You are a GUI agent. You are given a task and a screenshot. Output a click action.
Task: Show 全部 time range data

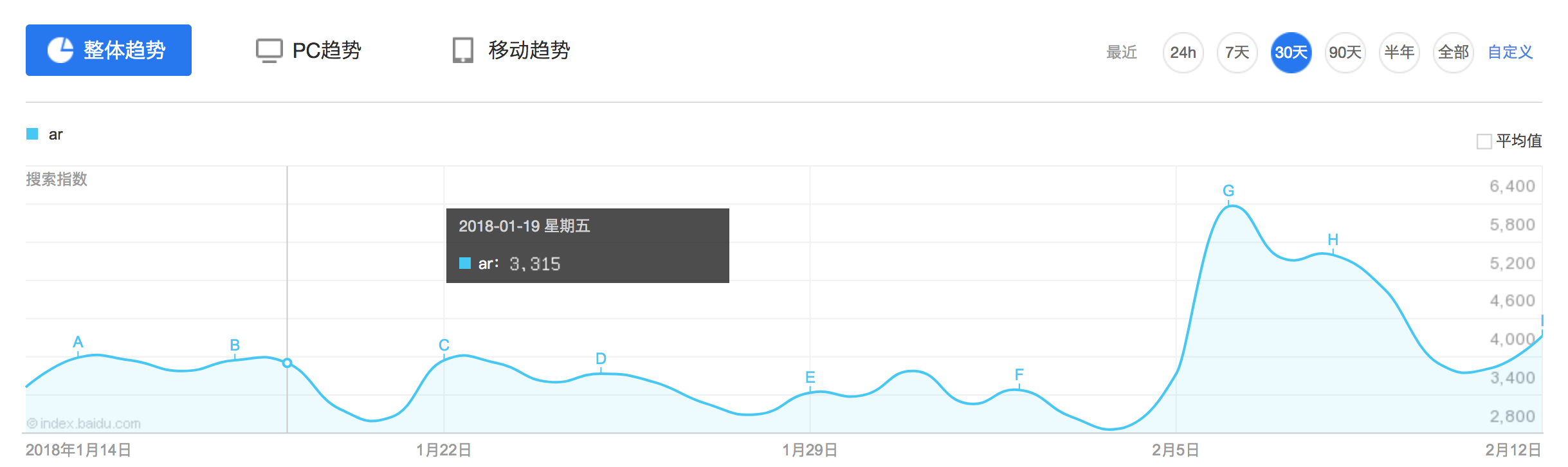tap(1453, 52)
